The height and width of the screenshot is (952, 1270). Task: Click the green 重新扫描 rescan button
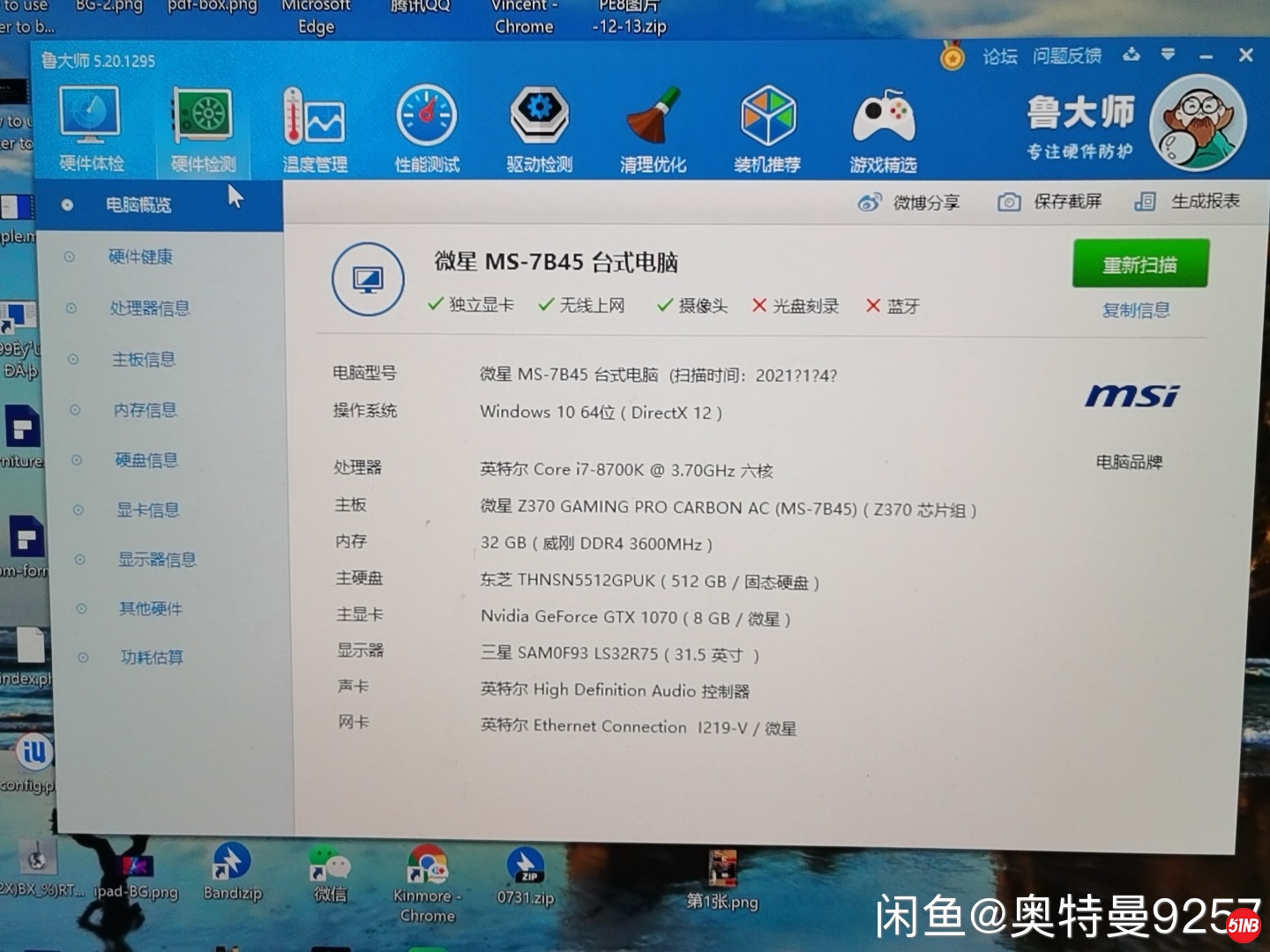coord(1140,264)
